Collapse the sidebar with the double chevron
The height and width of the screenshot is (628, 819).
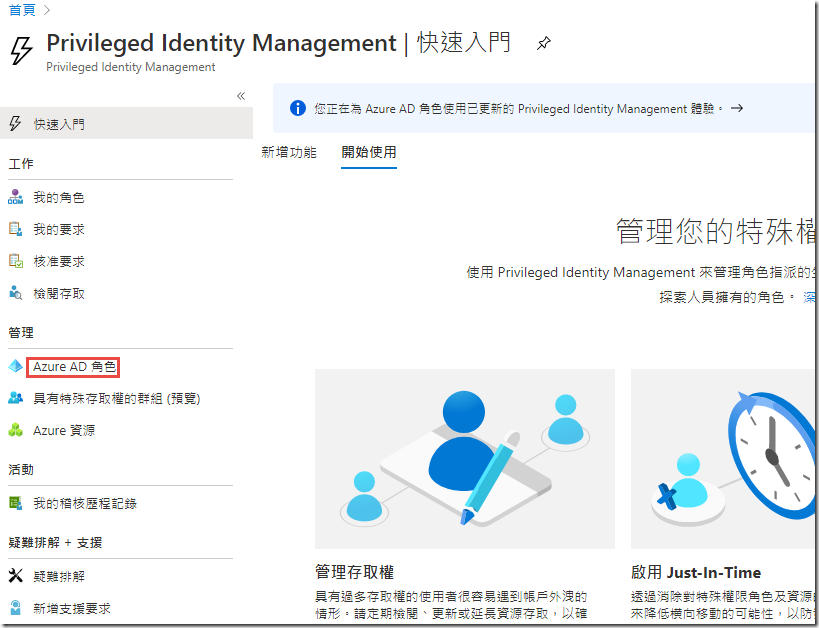pyautogui.click(x=240, y=96)
